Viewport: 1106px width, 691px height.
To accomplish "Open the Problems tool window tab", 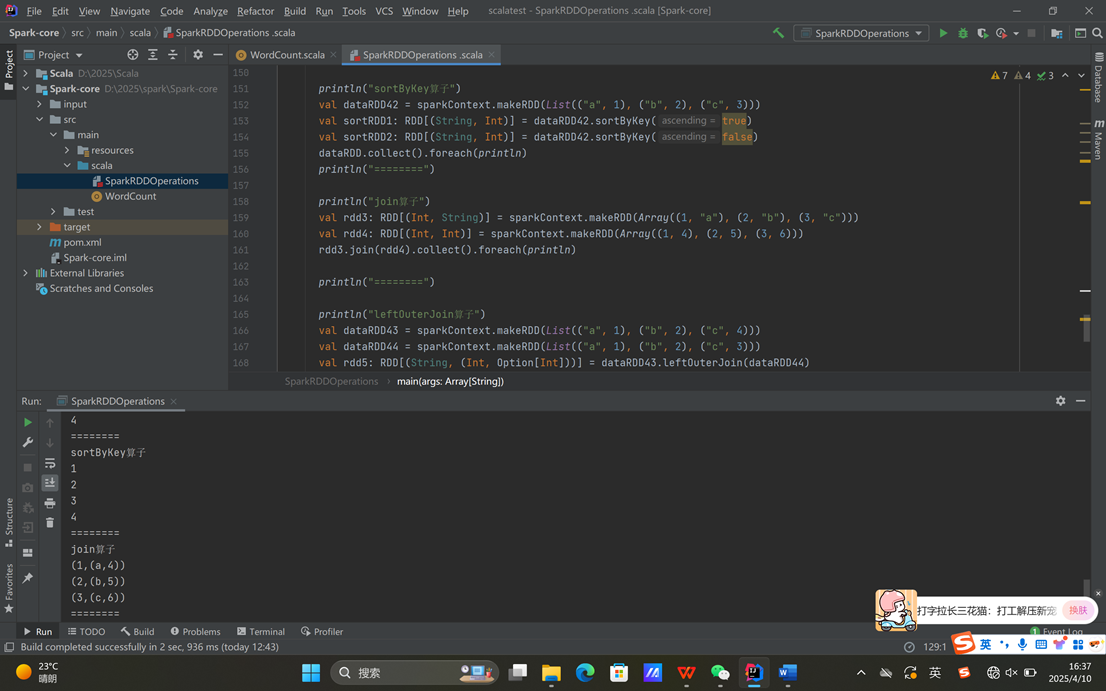I will coord(195,631).
